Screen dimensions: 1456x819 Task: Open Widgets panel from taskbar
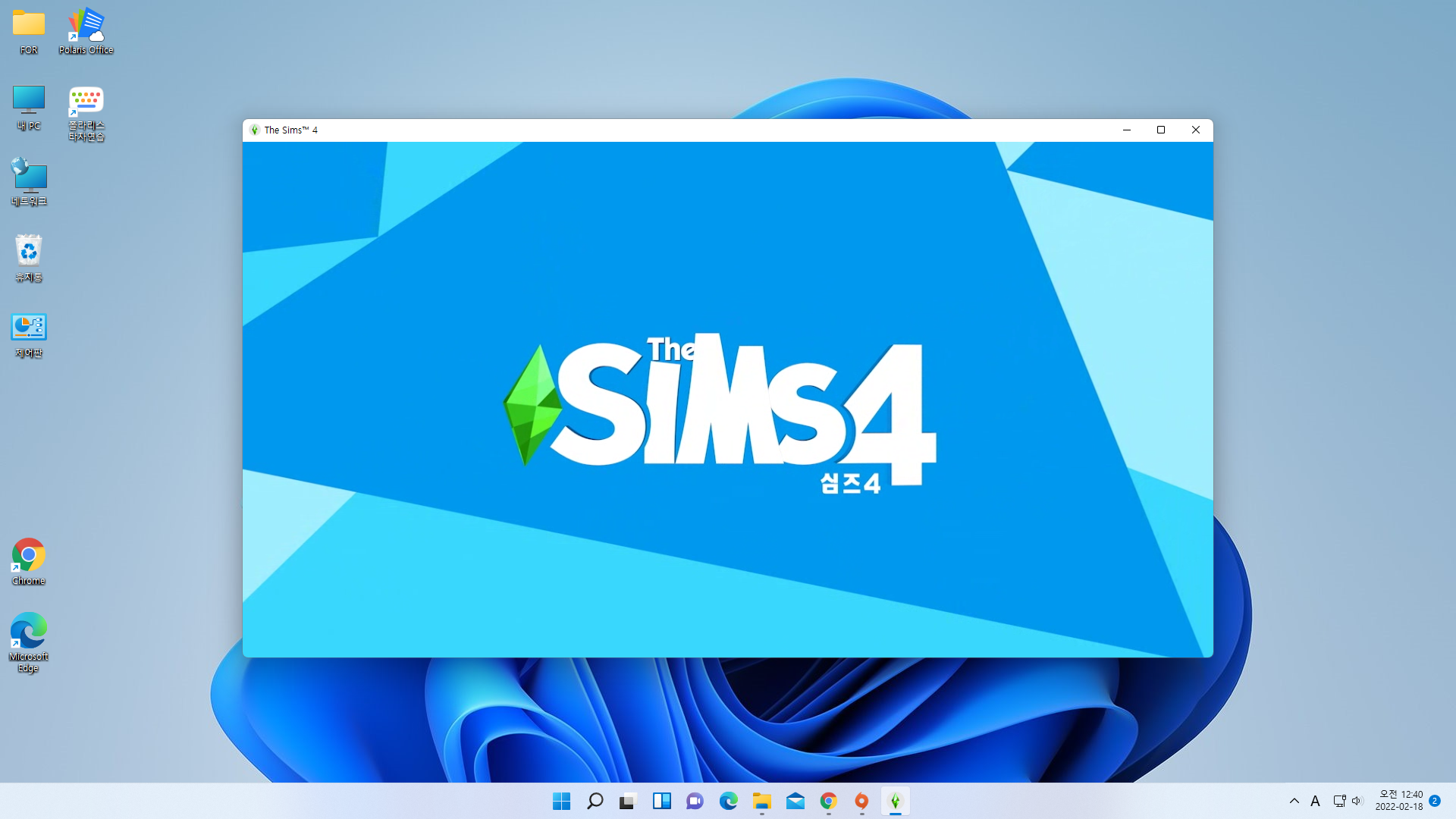pyautogui.click(x=661, y=801)
